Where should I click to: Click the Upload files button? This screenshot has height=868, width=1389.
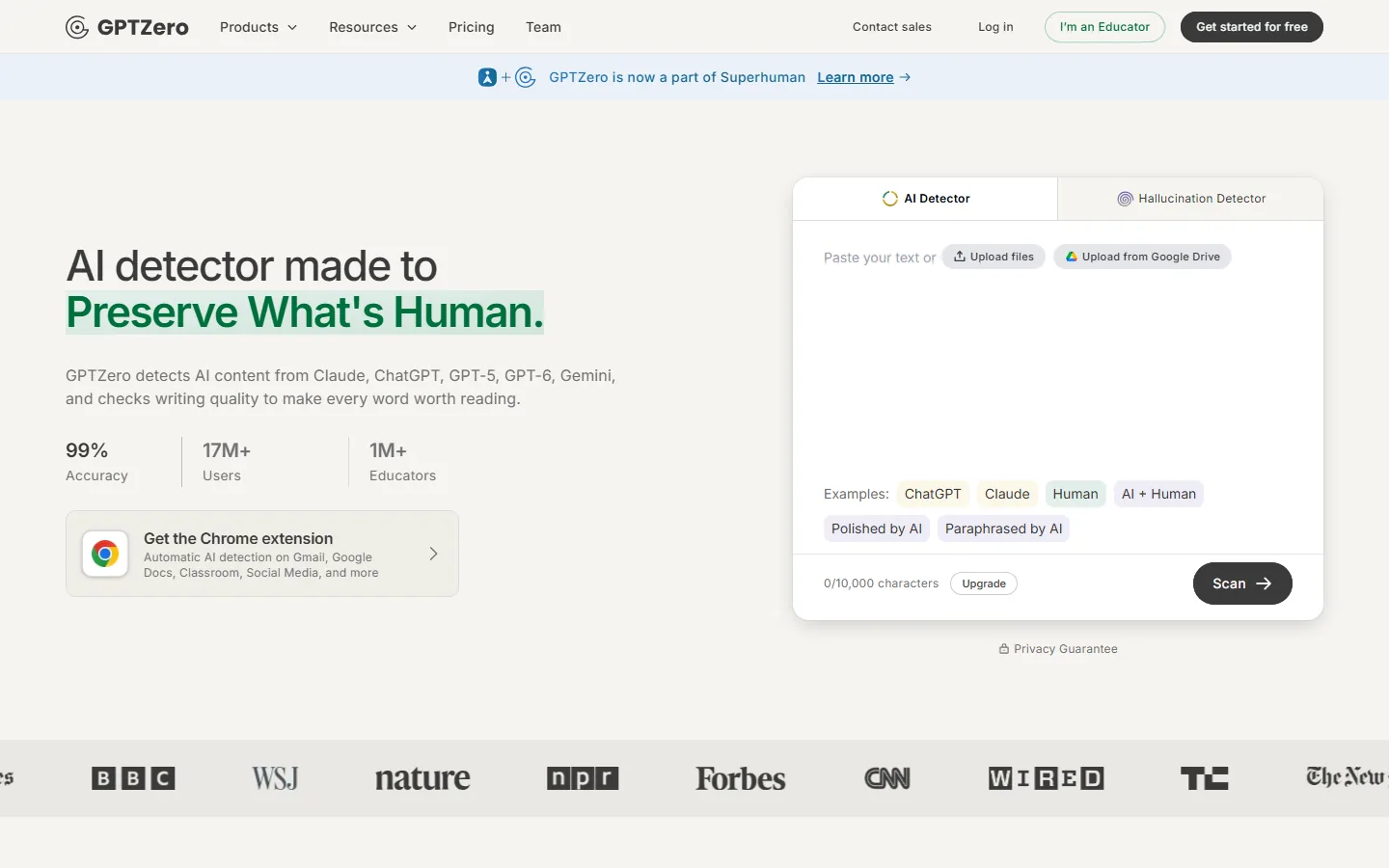click(994, 257)
